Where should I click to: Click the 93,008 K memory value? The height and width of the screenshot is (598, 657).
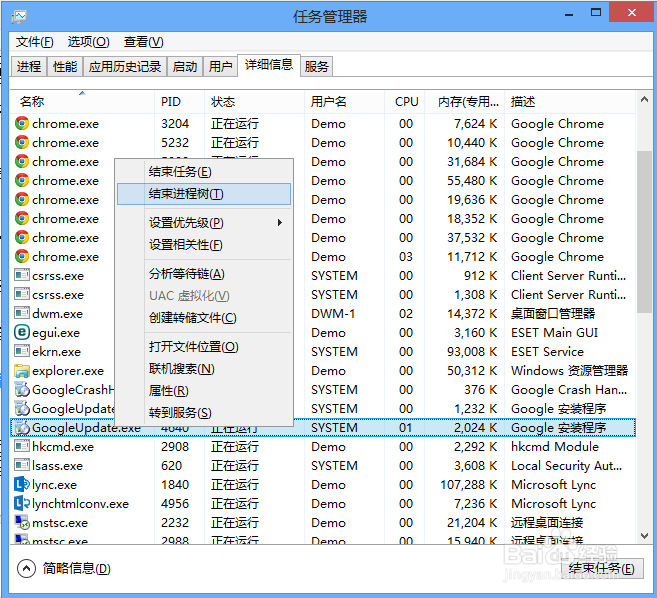pyautogui.click(x=472, y=351)
